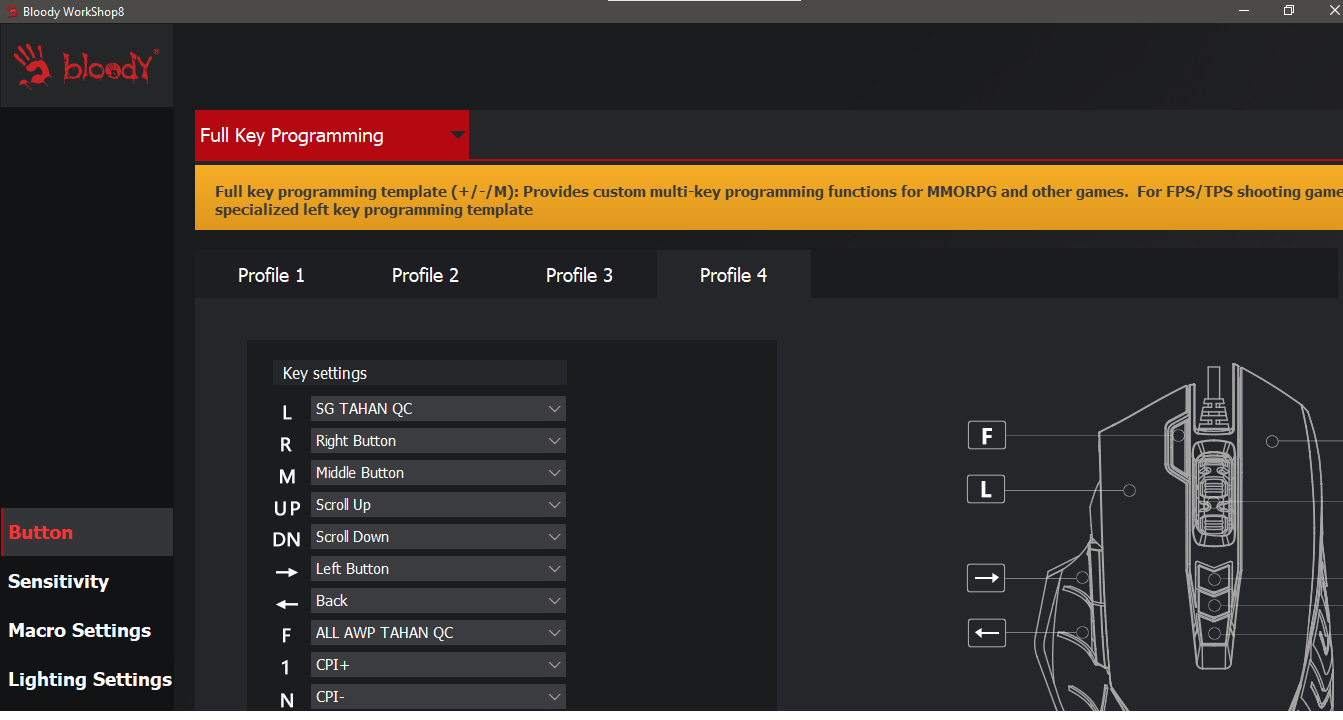Open the Full Key Programming template dropdown
The image size is (1343, 720).
331,135
